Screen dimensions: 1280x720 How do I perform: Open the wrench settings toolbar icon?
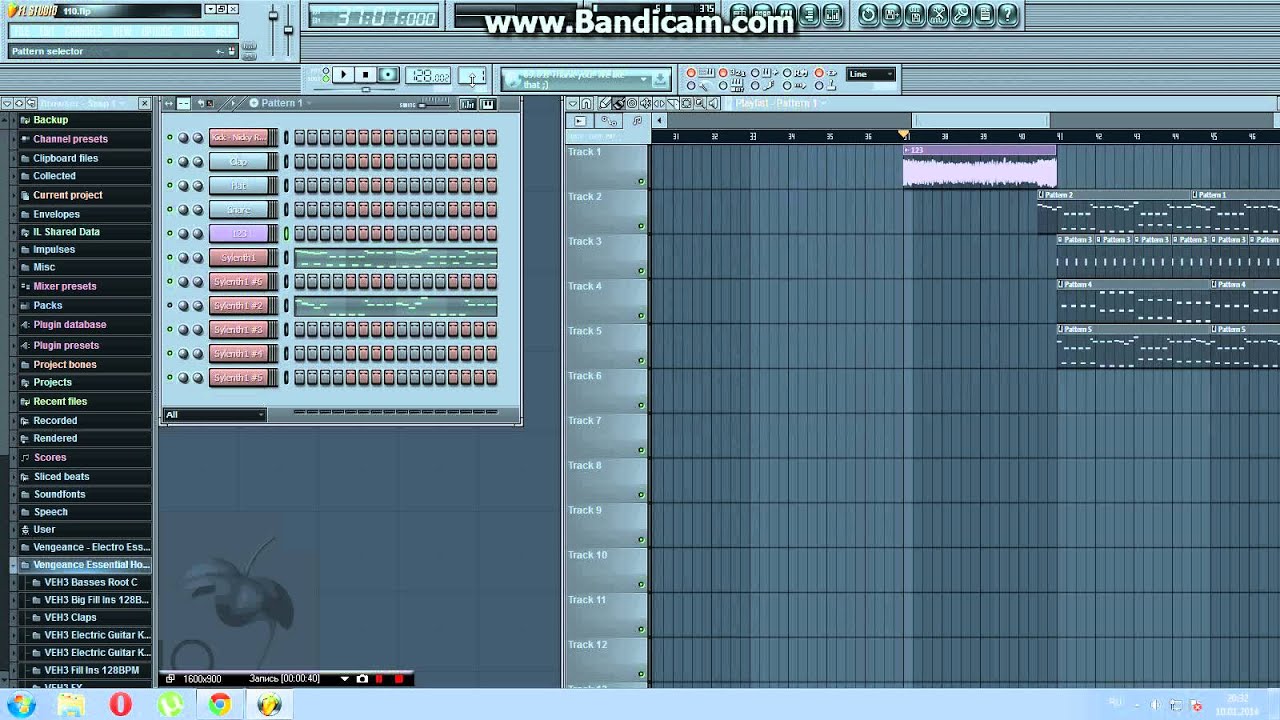point(961,14)
